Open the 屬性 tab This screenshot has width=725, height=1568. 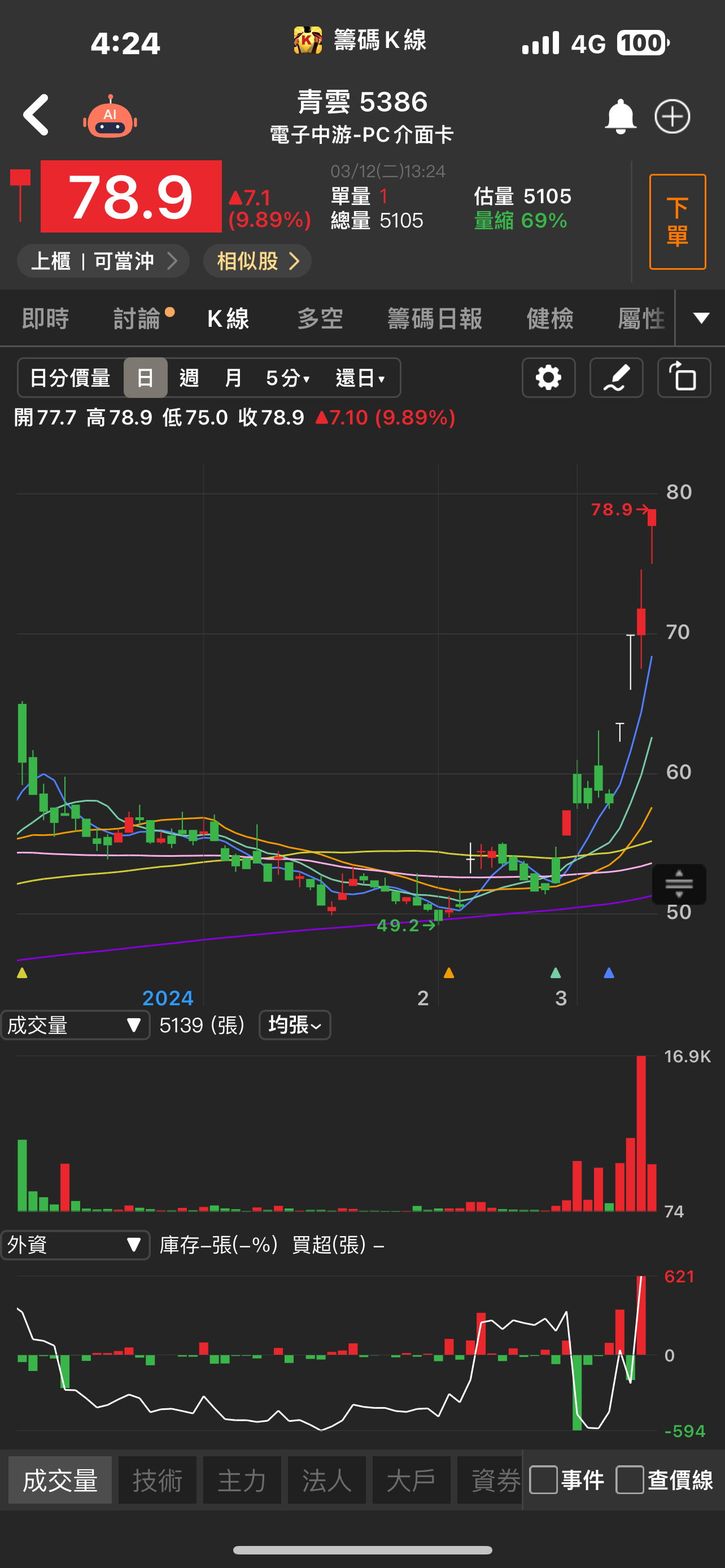[641, 318]
